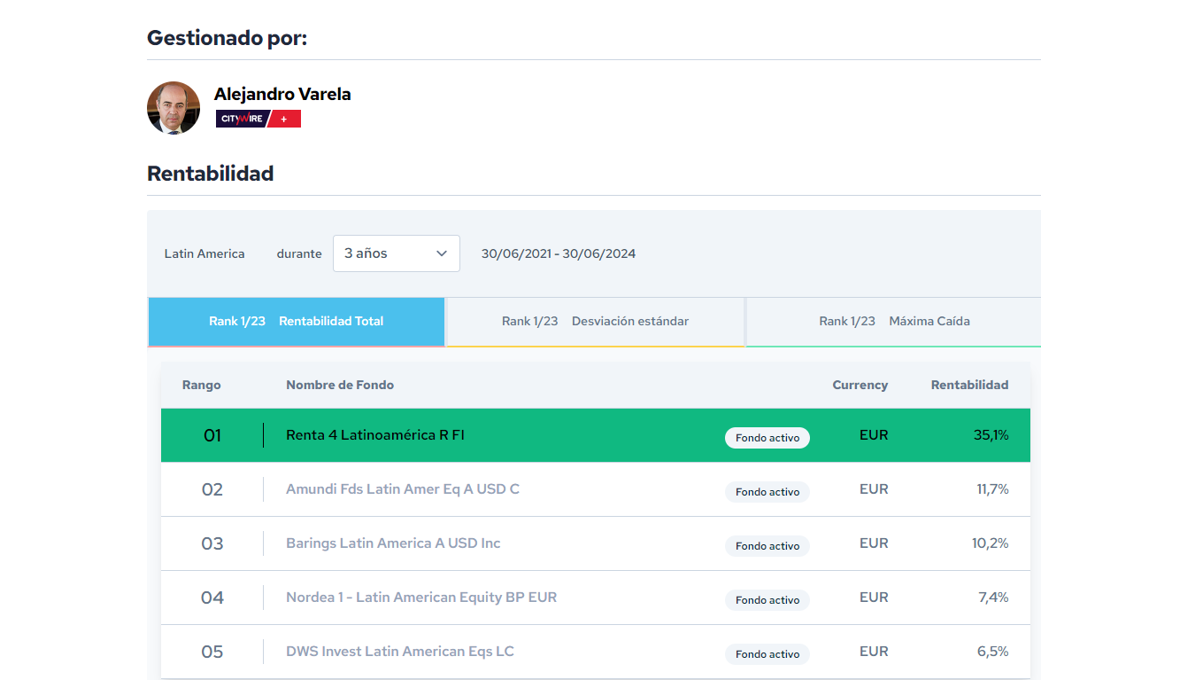This screenshot has width=1186, height=699.
Task: Click rank number 05
Action: point(213,652)
